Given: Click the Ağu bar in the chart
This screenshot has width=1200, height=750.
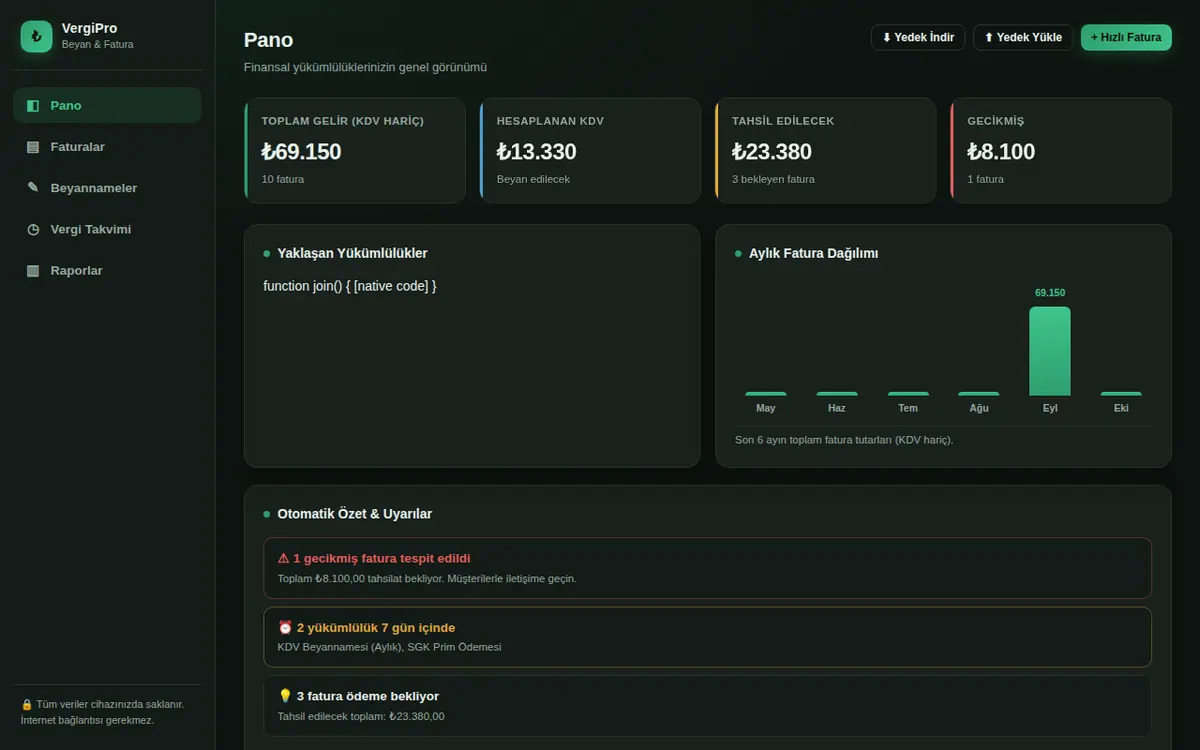Looking at the screenshot, I should pos(979,394).
